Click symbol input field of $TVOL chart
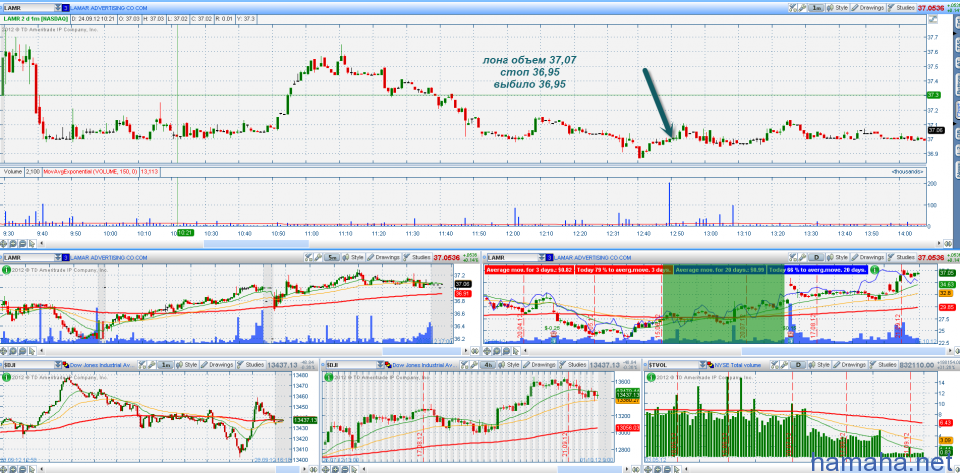This screenshot has width=960, height=473. 673,365
